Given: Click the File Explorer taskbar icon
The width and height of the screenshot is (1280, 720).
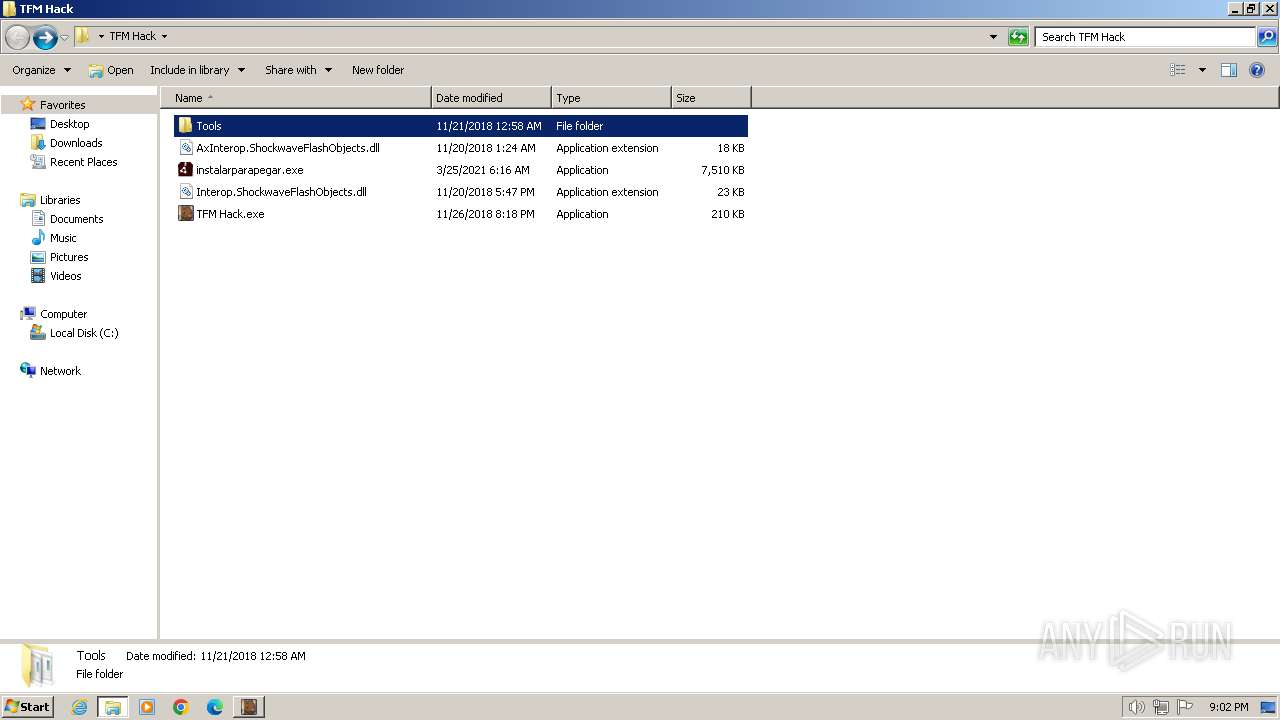Looking at the screenshot, I should (113, 707).
